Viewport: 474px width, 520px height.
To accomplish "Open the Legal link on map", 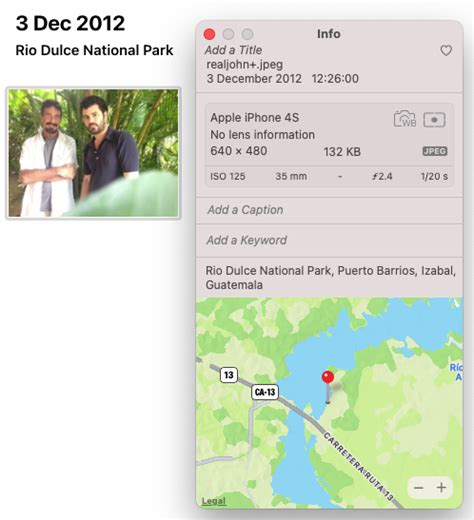I will (x=214, y=501).
